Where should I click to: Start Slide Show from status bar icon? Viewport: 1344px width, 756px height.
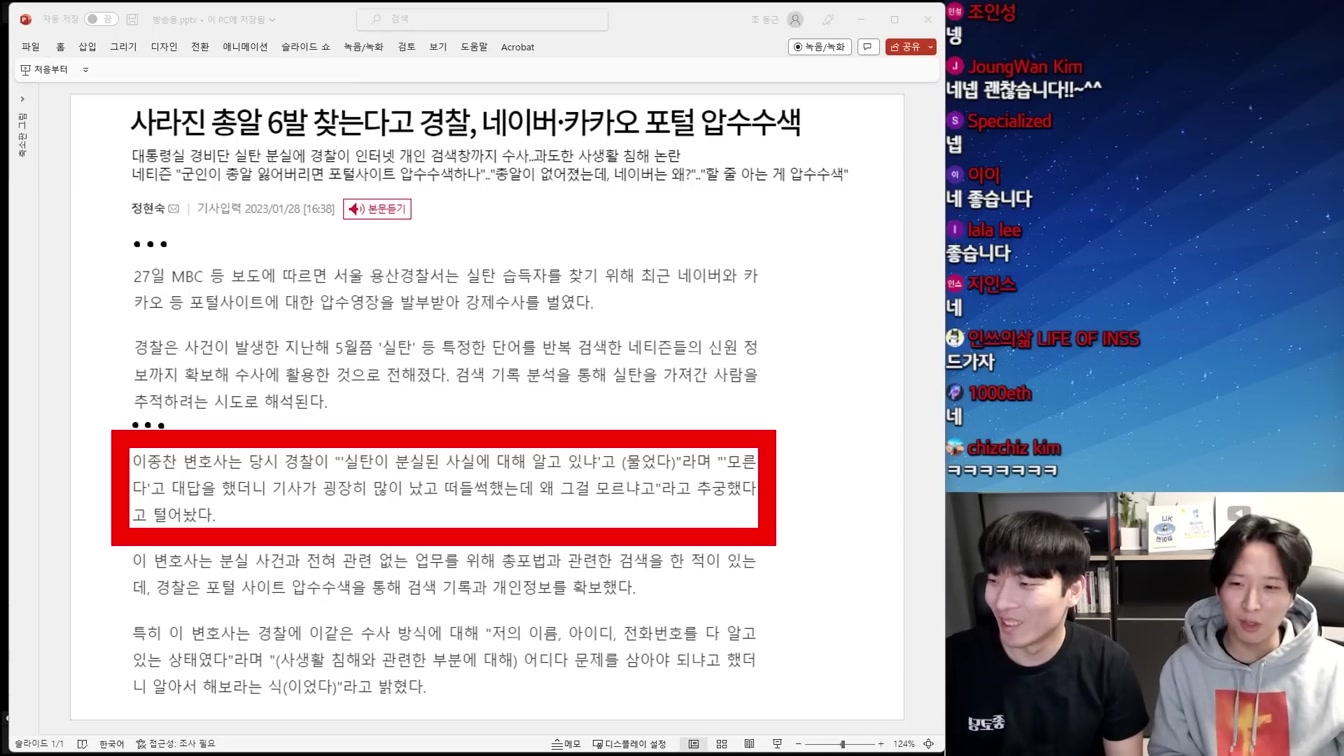click(777, 744)
